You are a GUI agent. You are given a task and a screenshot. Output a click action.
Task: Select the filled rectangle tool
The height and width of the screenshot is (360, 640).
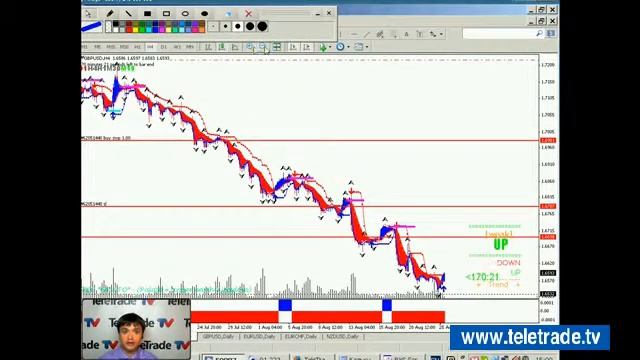(x=147, y=14)
